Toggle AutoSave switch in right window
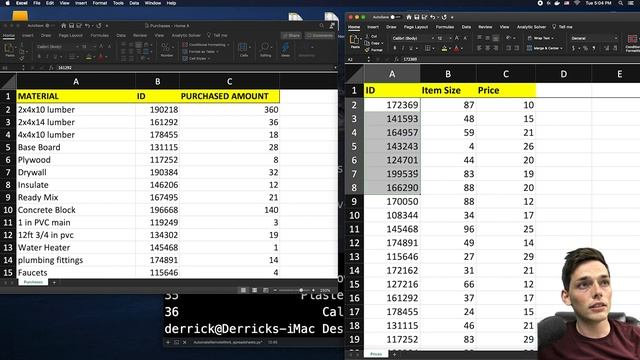 point(395,17)
